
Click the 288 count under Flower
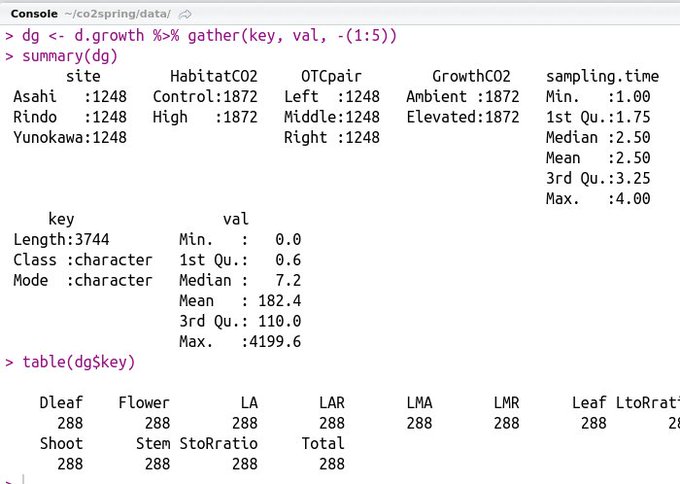157,423
